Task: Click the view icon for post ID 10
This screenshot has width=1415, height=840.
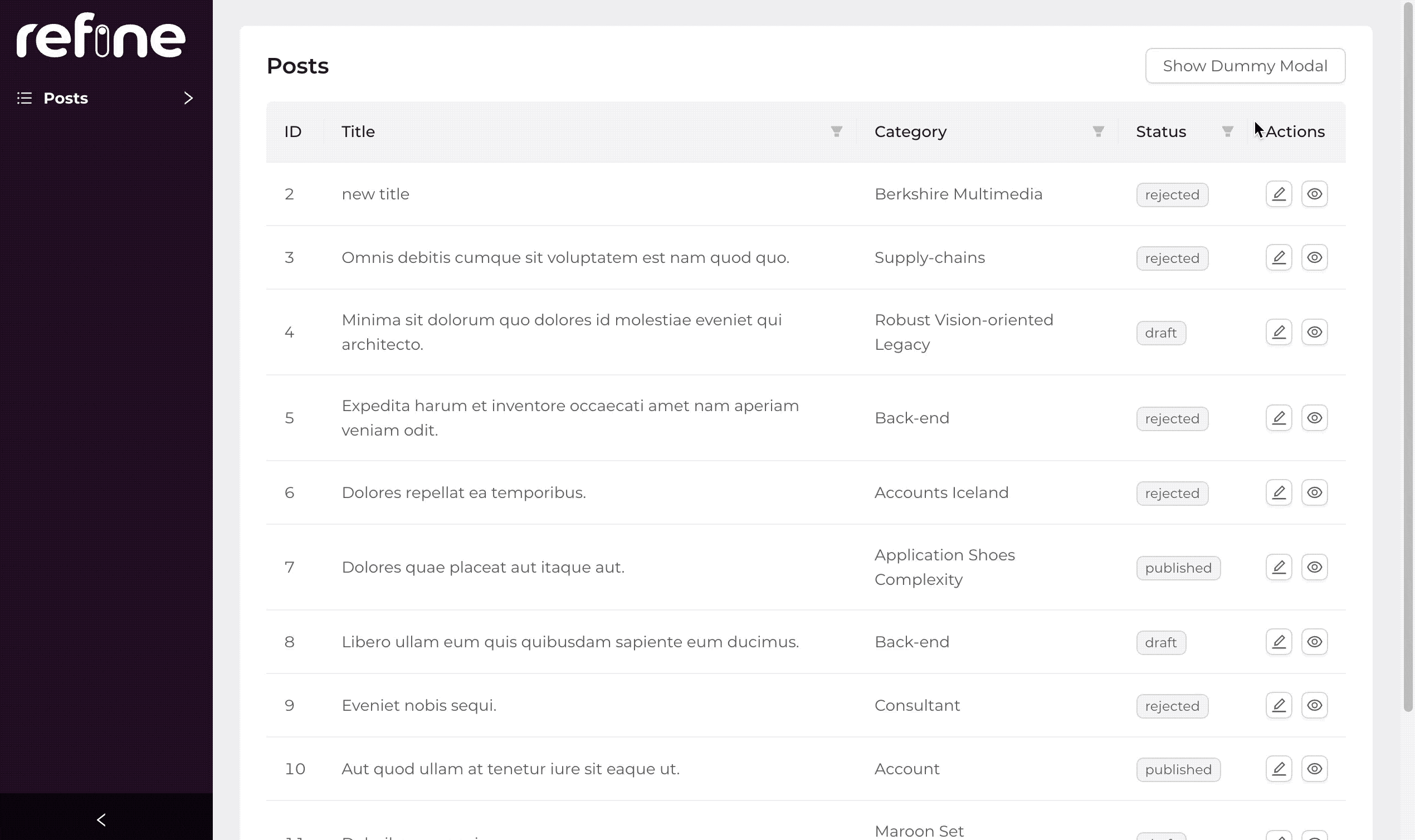Action: [1314, 769]
